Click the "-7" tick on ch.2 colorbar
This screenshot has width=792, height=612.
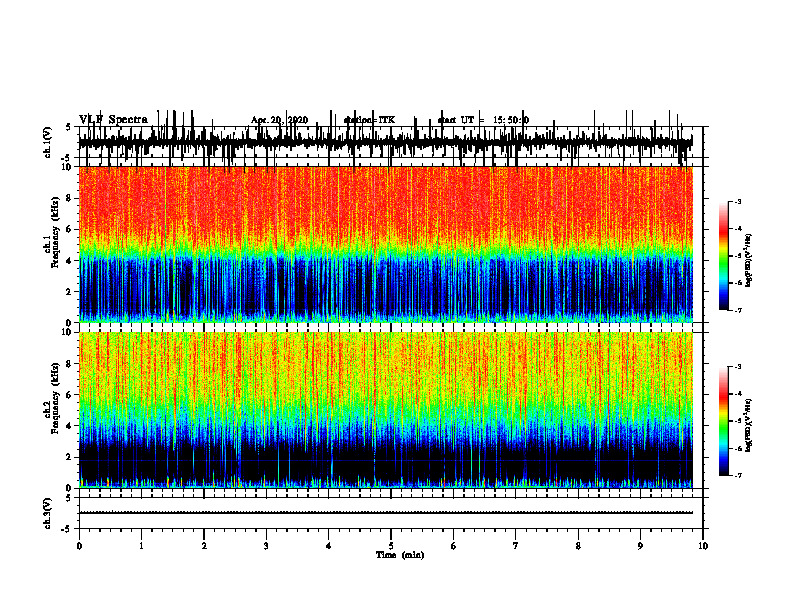click(737, 475)
